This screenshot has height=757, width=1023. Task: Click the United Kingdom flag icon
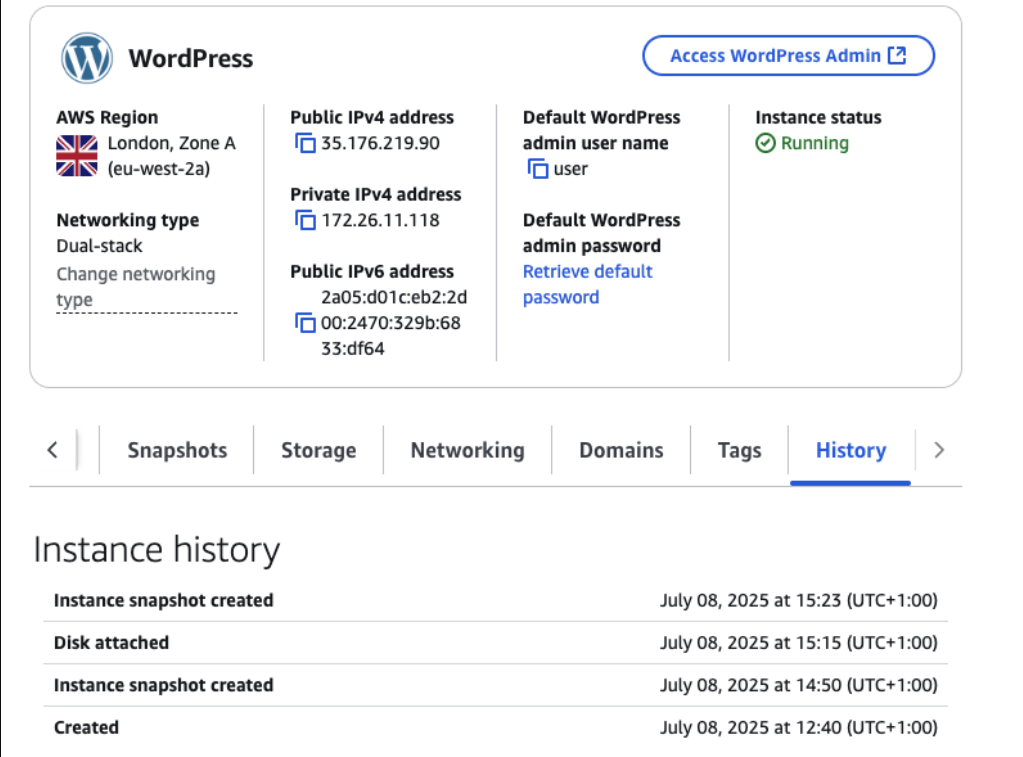click(77, 155)
